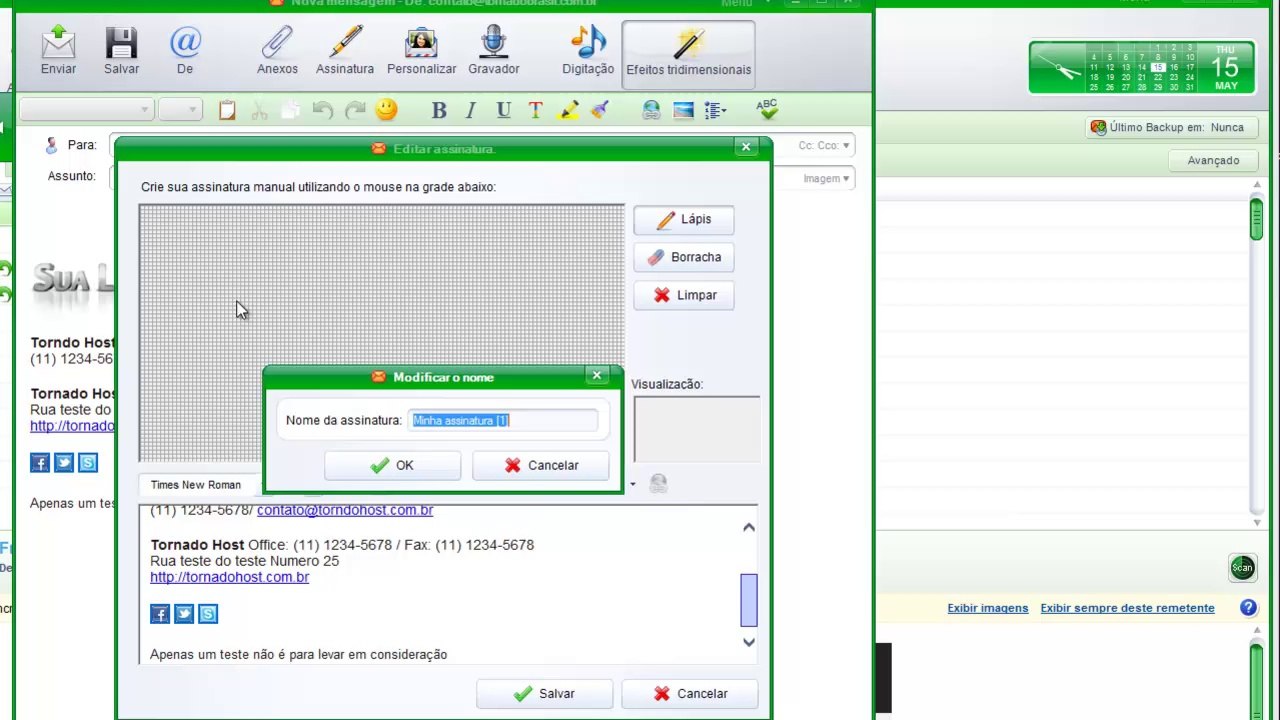
Task: Toggle bold formatting
Action: click(438, 110)
